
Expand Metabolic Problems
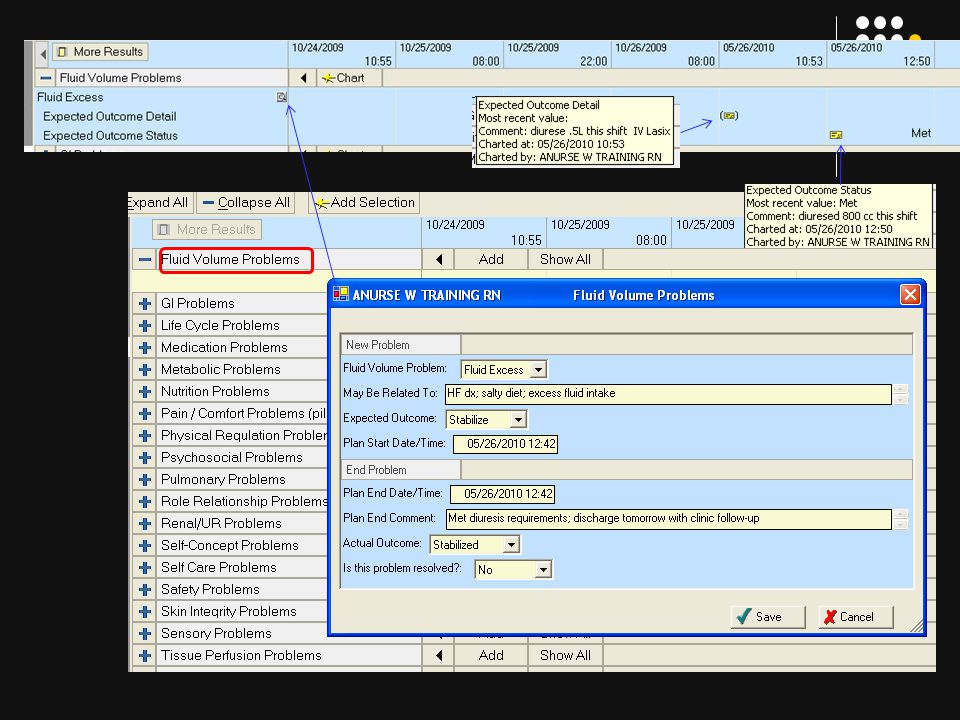[144, 370]
